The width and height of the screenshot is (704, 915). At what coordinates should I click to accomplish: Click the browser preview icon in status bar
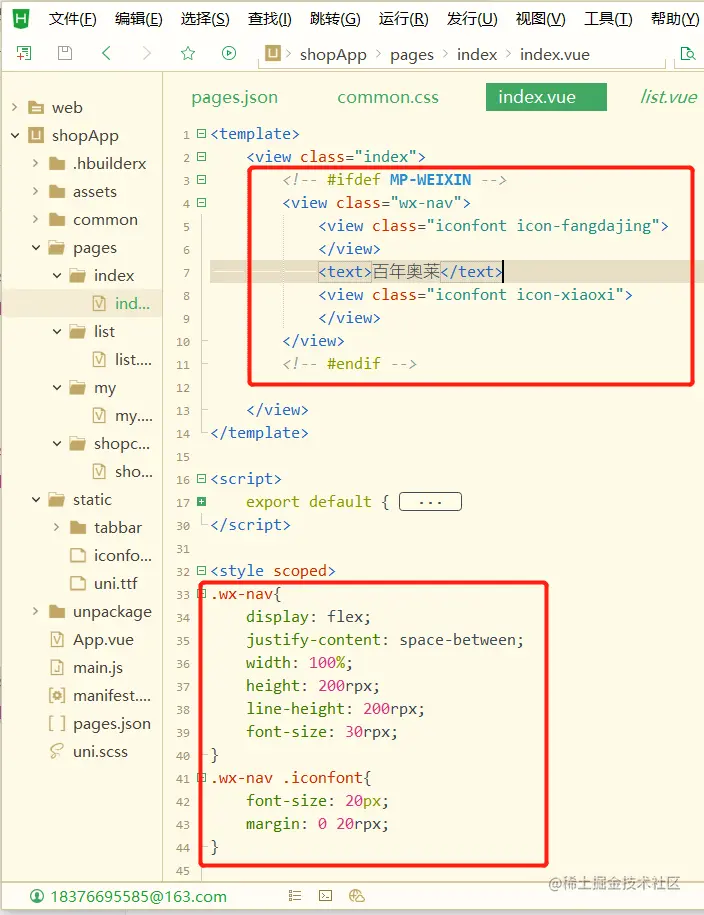point(357,895)
